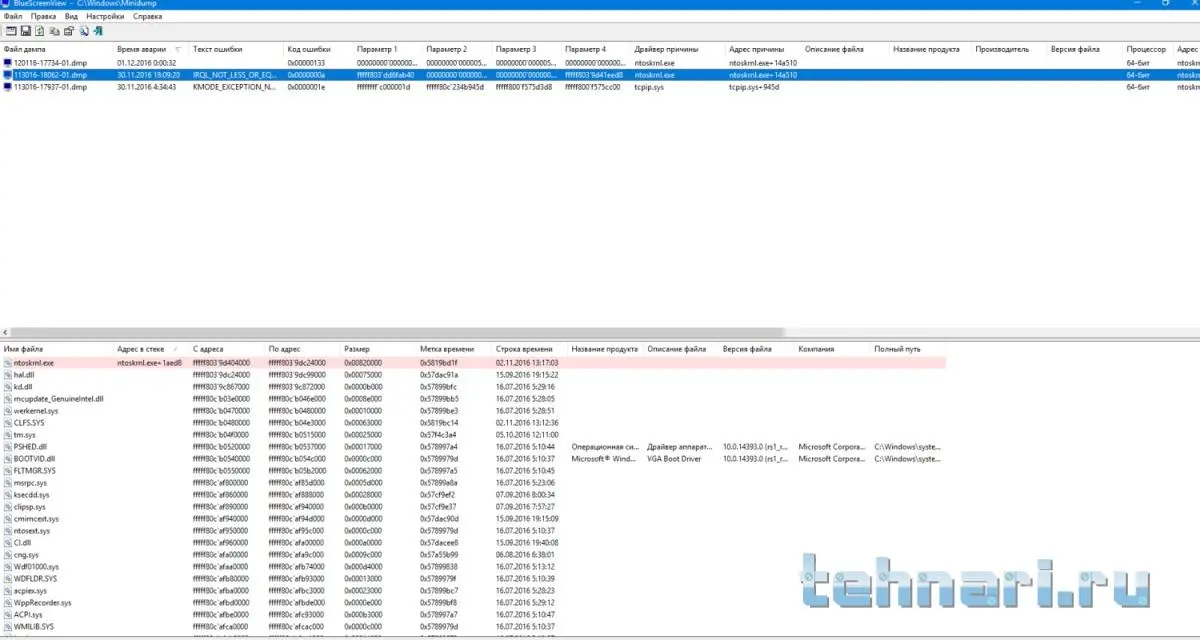Click the Exit toolbar icon
1200x640 pixels.
point(98,31)
